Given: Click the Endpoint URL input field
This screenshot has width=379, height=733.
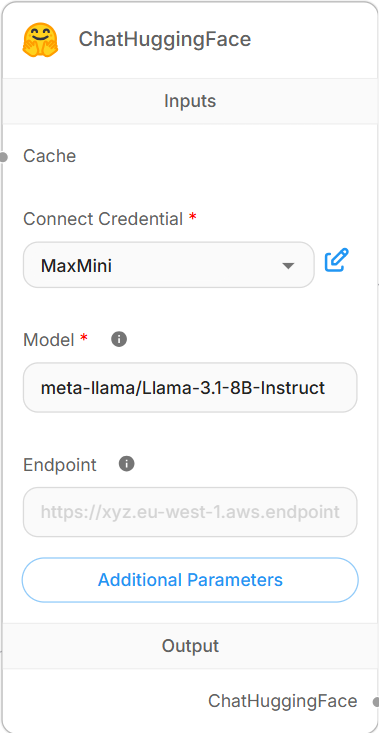Looking at the screenshot, I should tap(190, 512).
